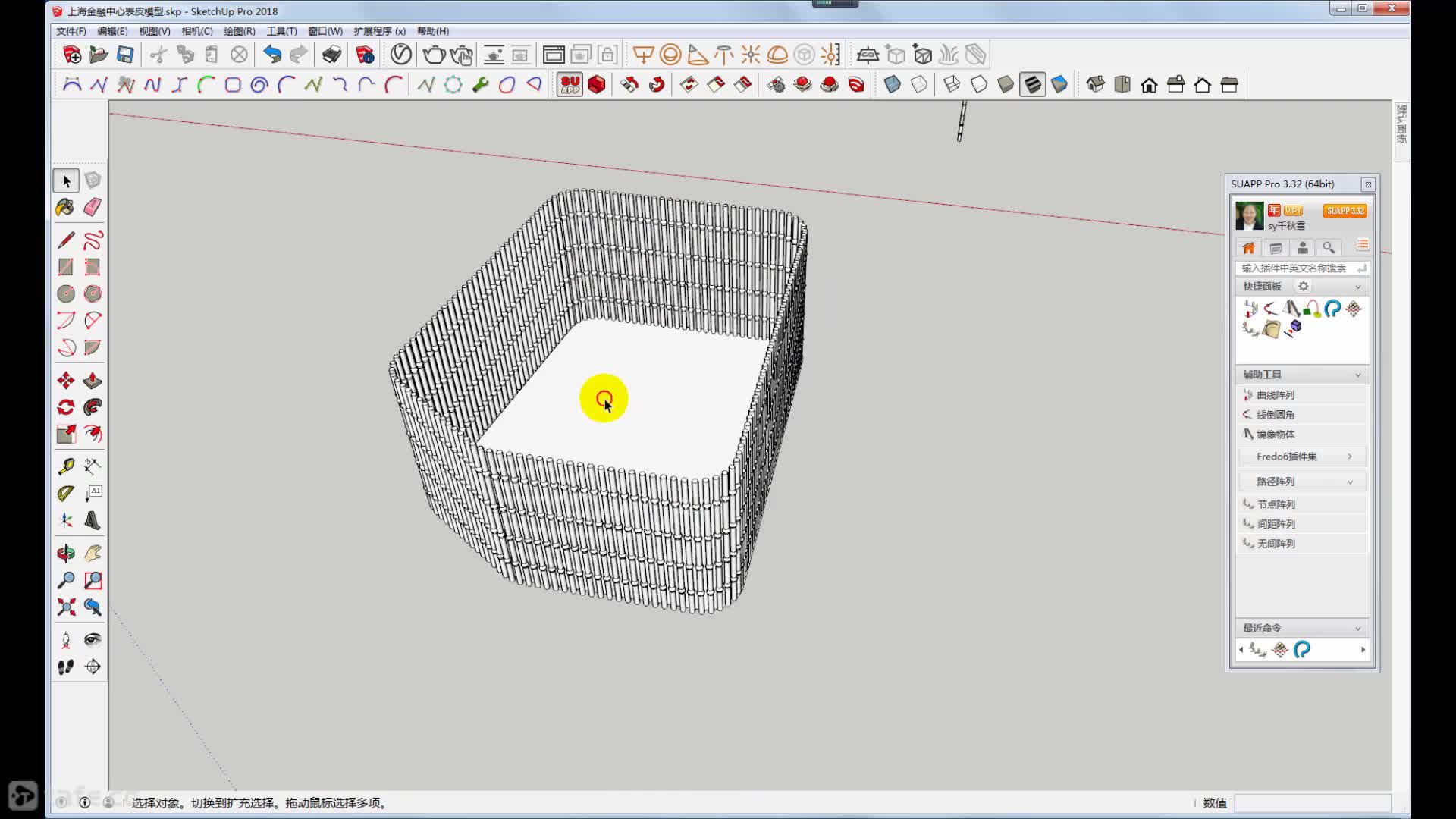This screenshot has width=1456, height=819.
Task: Select the Tape Measure tool
Action: pyautogui.click(x=66, y=466)
